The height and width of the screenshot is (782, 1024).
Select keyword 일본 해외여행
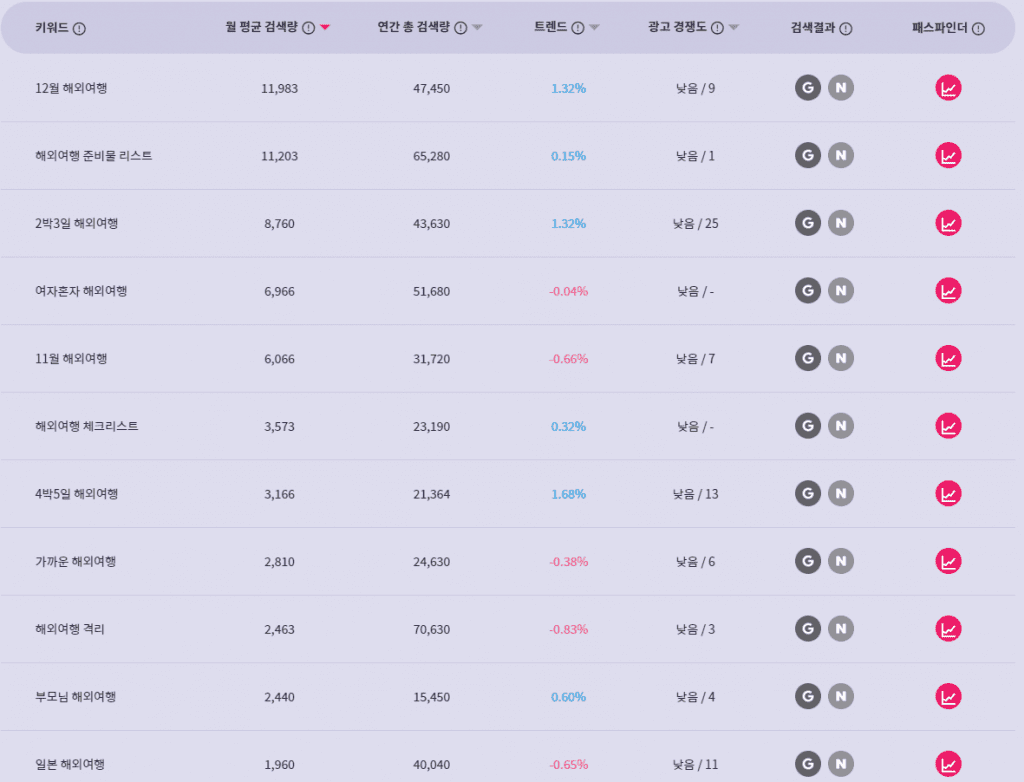click(x=70, y=764)
